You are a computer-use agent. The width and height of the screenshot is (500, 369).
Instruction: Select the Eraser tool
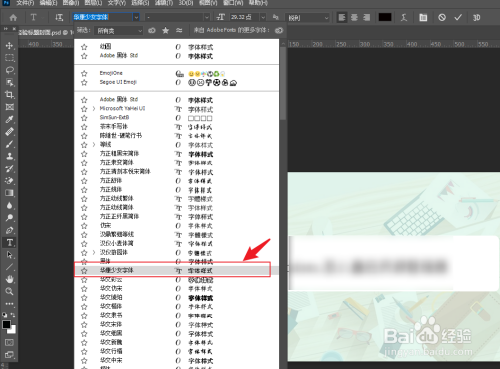pos(9,181)
